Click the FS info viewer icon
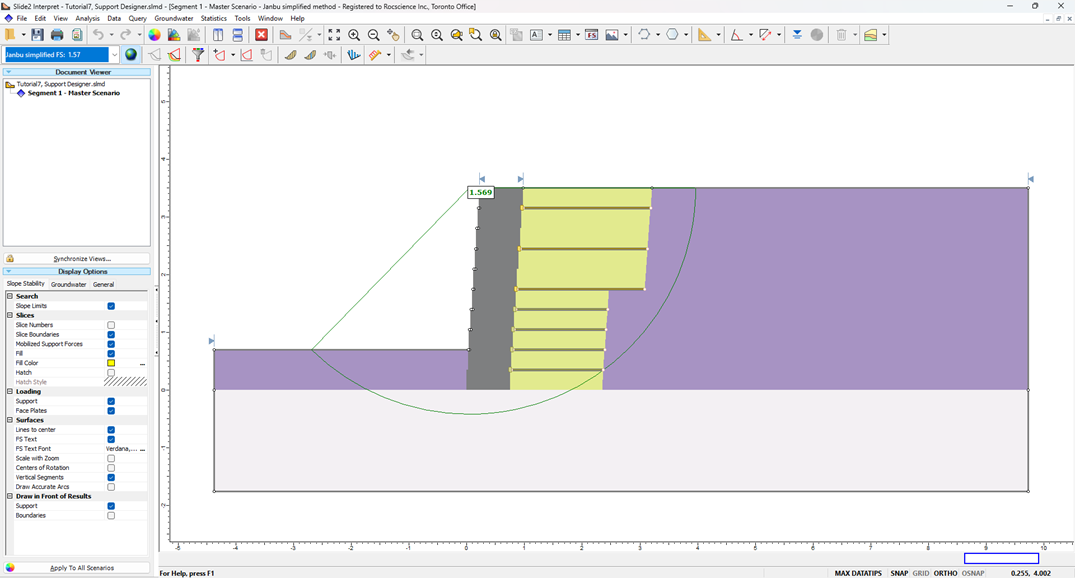This screenshot has width=1075, height=578. [x=591, y=35]
